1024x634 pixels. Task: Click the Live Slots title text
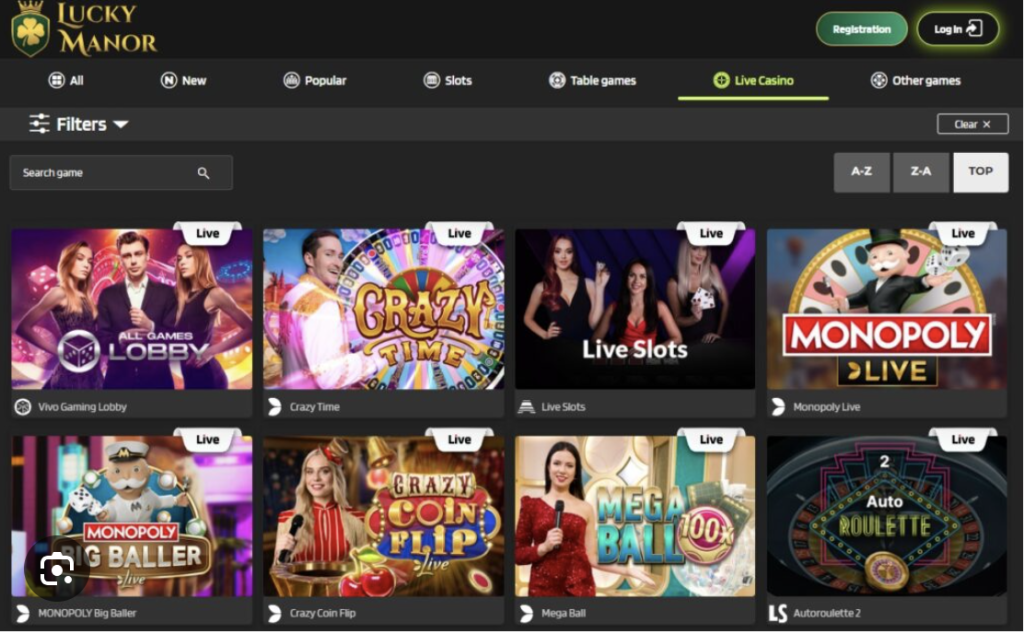coord(564,407)
